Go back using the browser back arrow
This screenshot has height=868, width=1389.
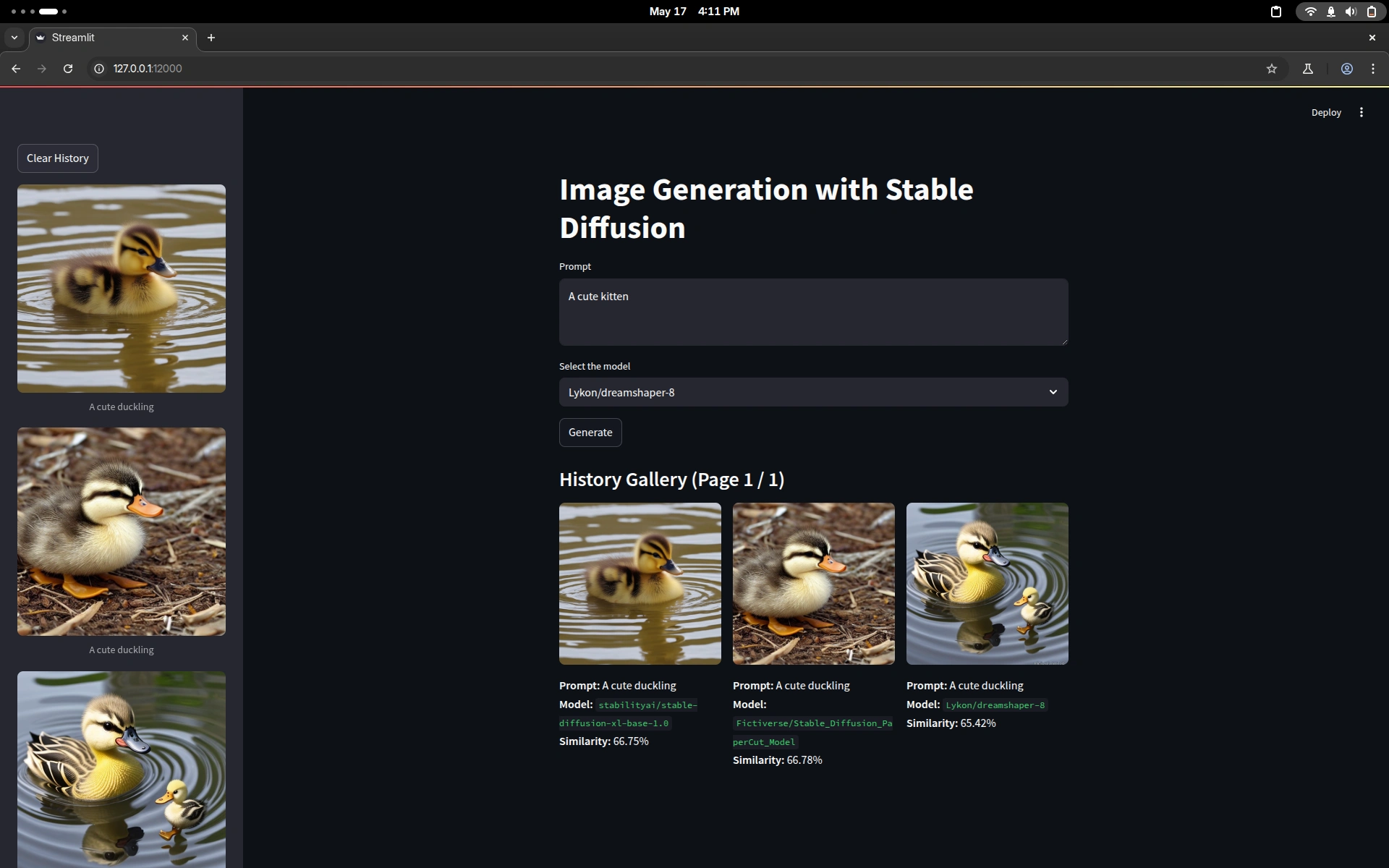click(16, 69)
